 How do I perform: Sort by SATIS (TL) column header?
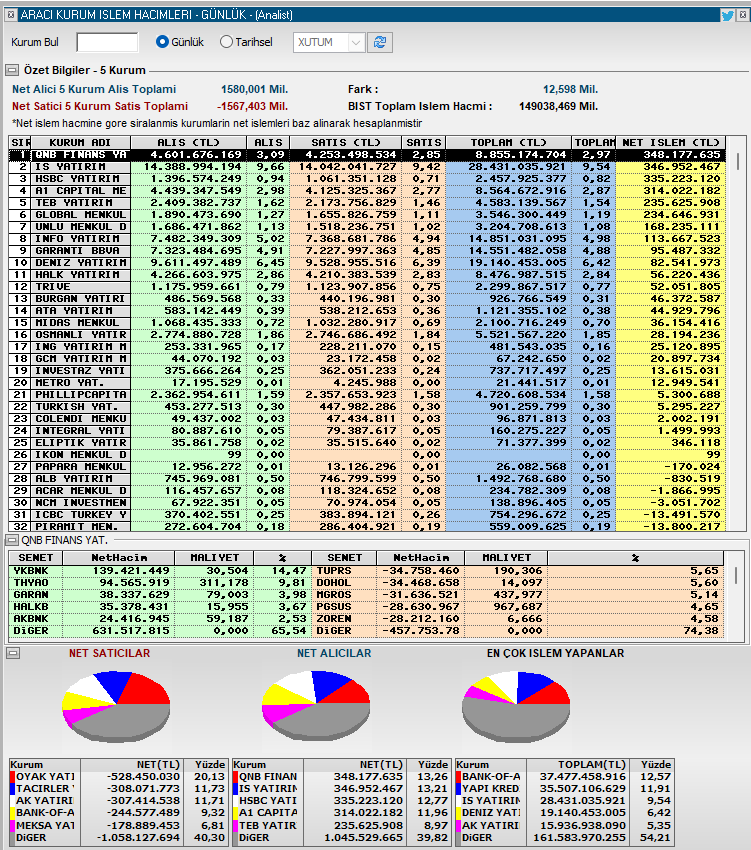point(346,143)
